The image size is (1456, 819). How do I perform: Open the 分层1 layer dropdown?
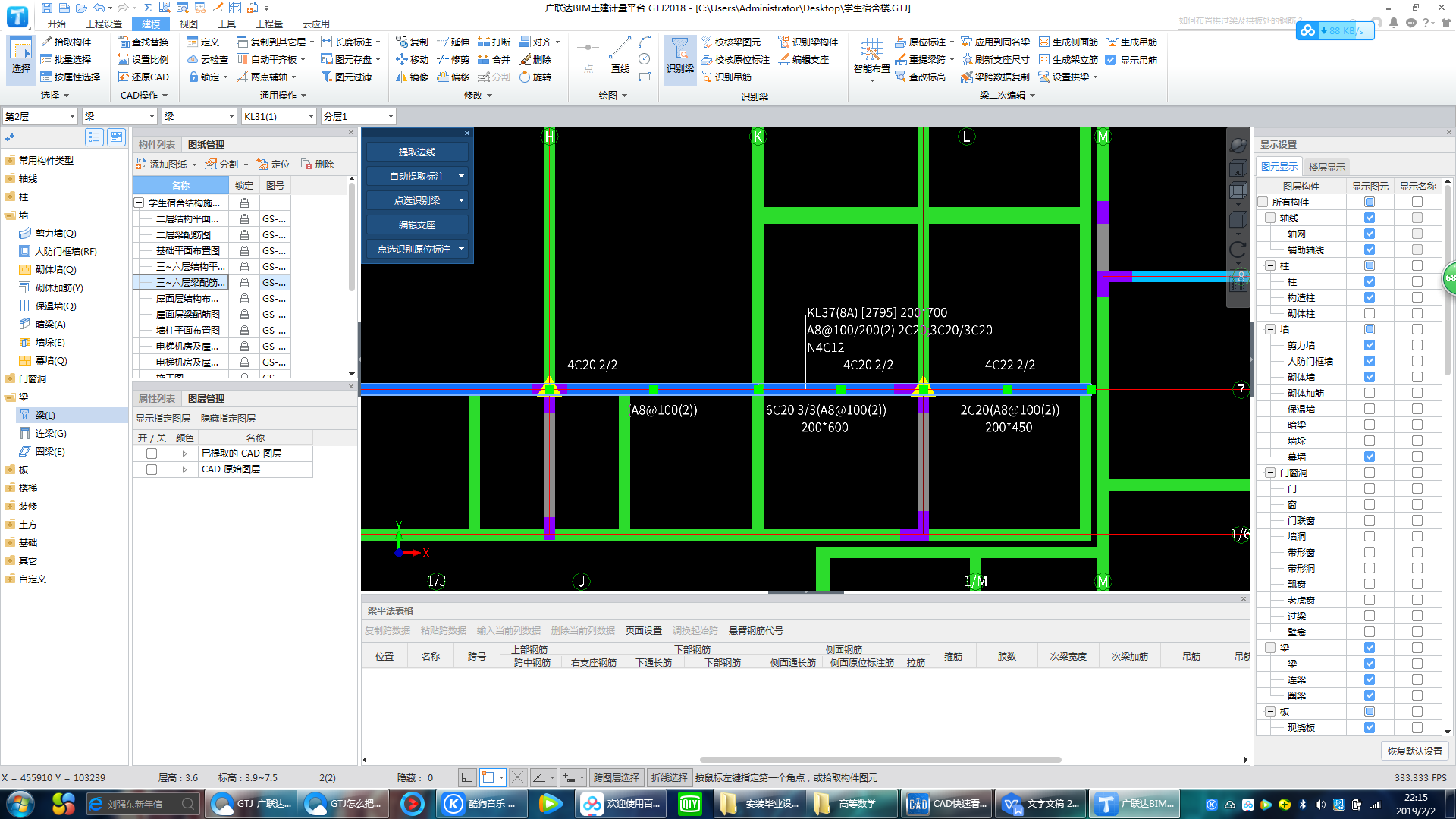(358, 116)
